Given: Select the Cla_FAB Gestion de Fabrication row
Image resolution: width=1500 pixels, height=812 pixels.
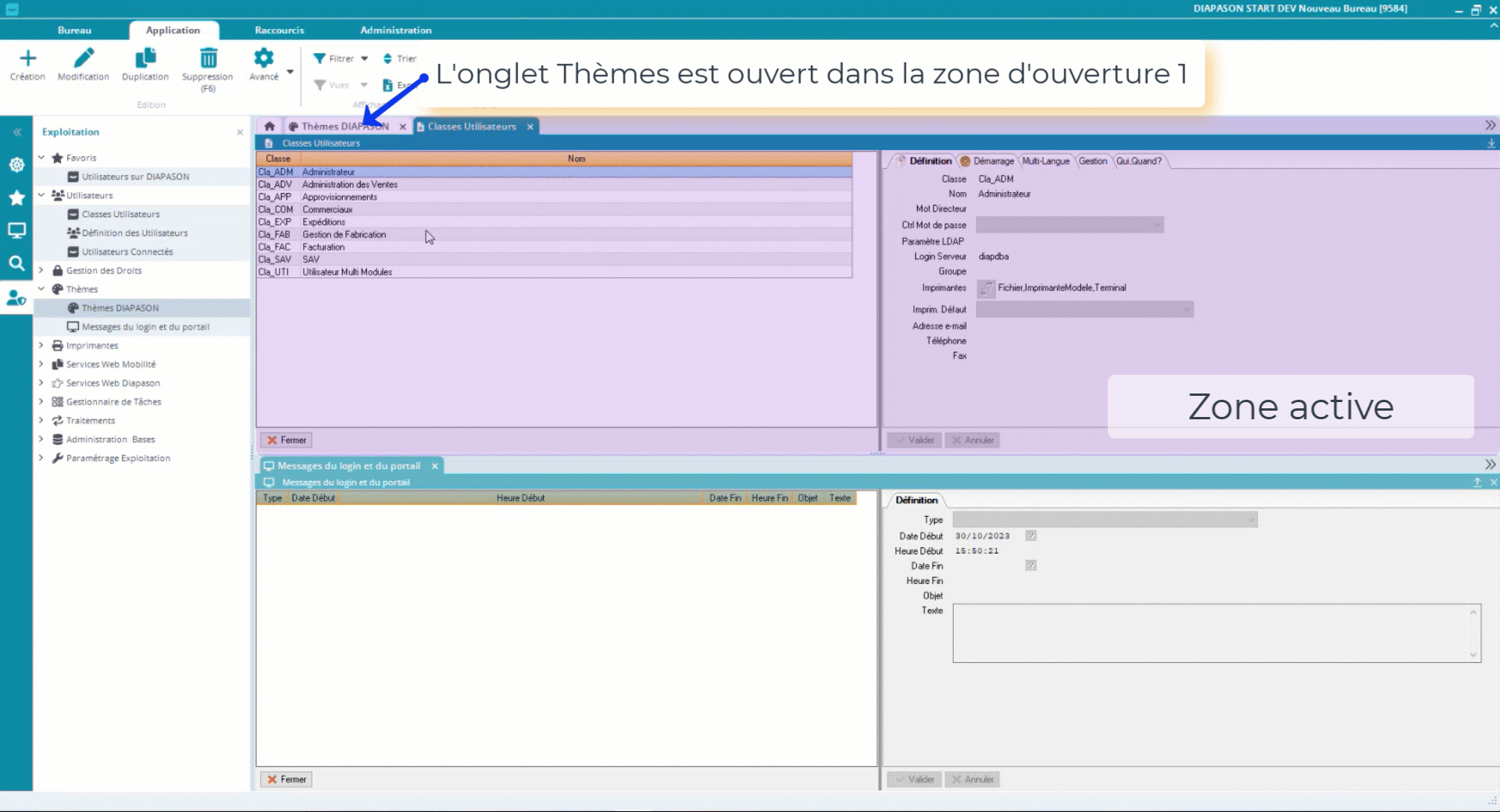Looking at the screenshot, I should point(344,234).
